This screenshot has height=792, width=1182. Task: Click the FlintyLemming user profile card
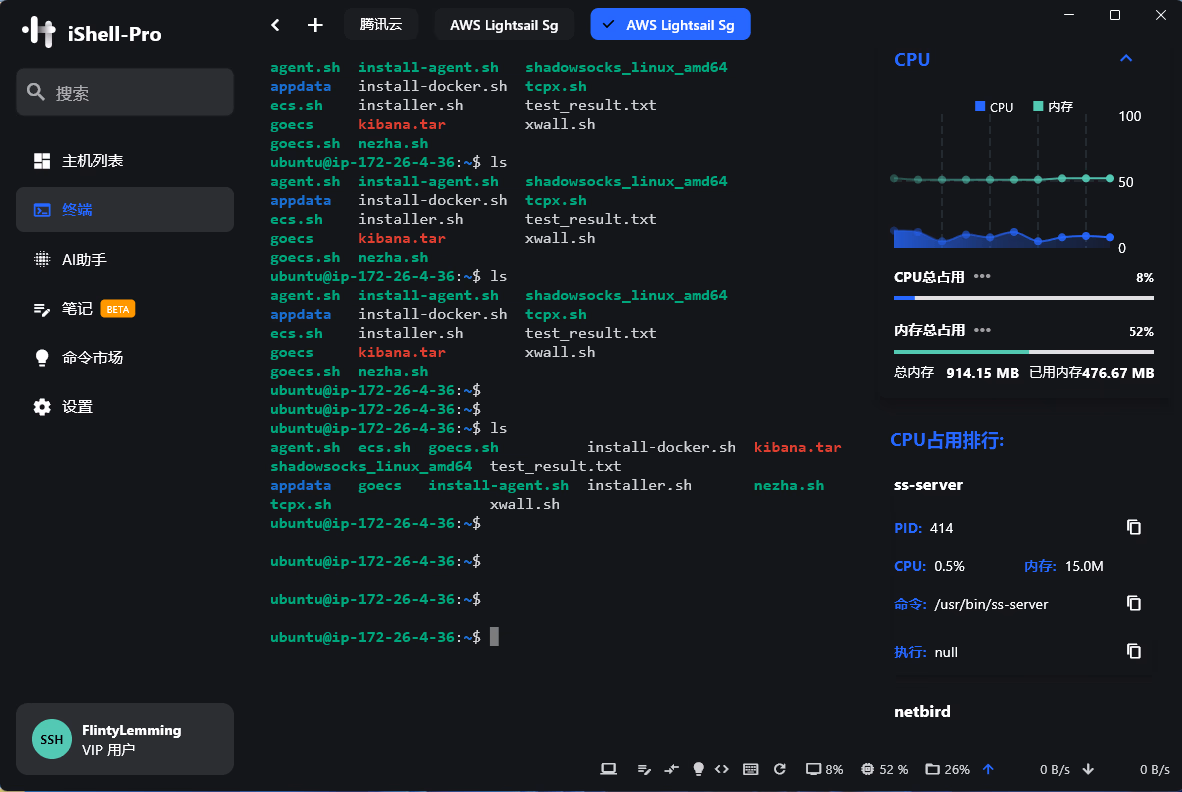pos(125,739)
